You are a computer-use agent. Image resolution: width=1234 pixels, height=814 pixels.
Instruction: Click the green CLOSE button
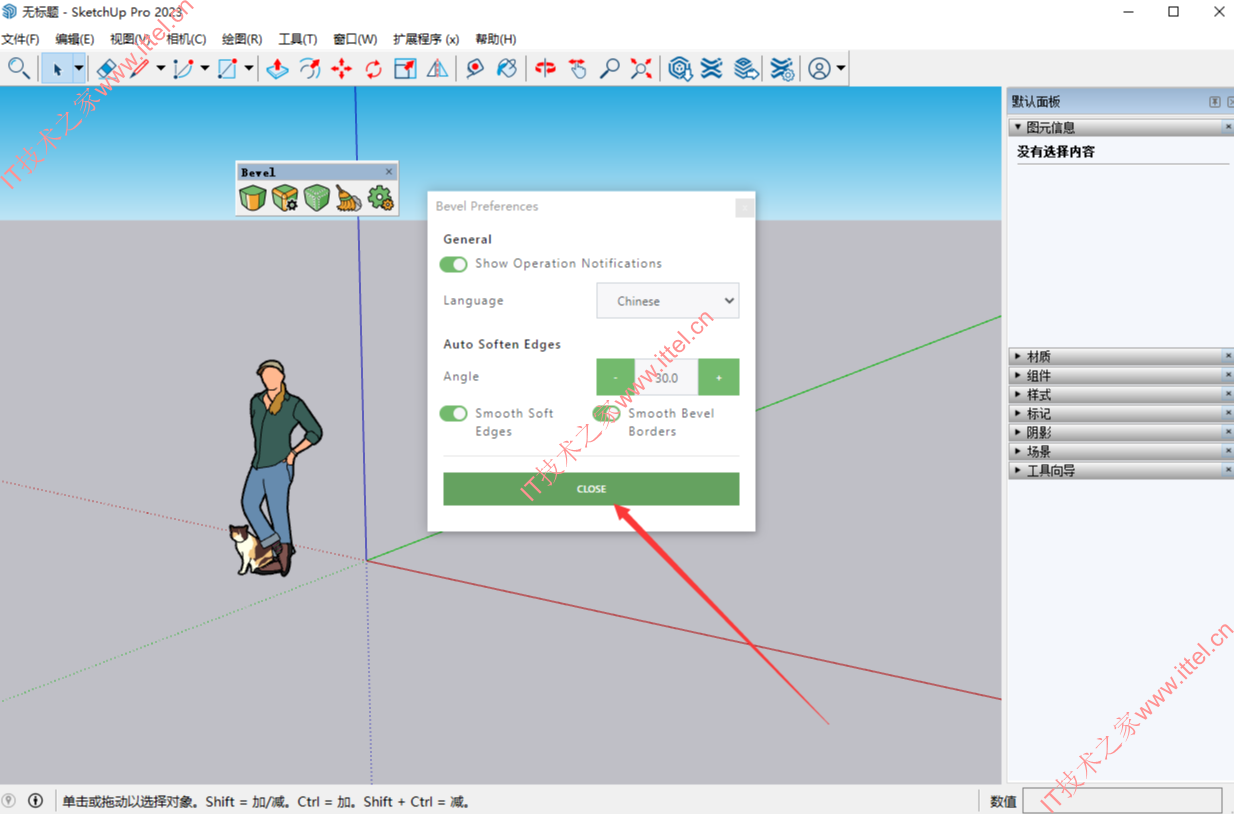(x=591, y=489)
